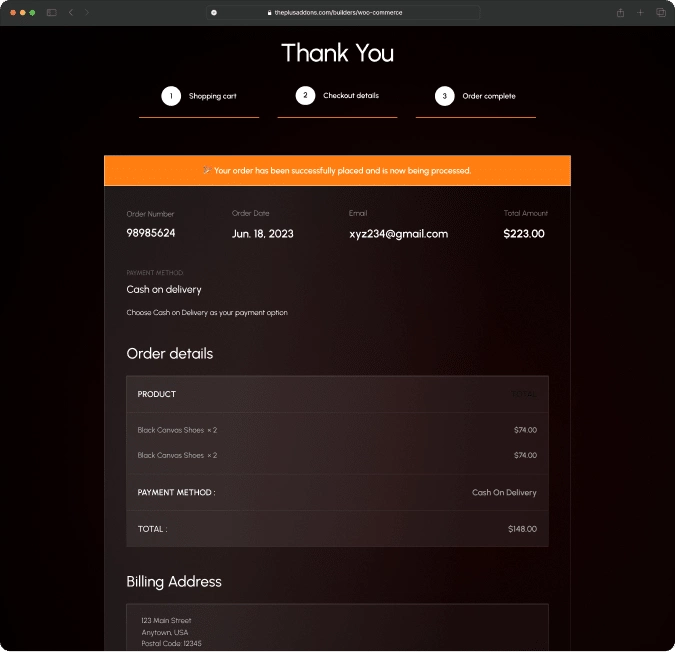Open a new tab with the plus icon
The image size is (675, 652).
point(640,12)
